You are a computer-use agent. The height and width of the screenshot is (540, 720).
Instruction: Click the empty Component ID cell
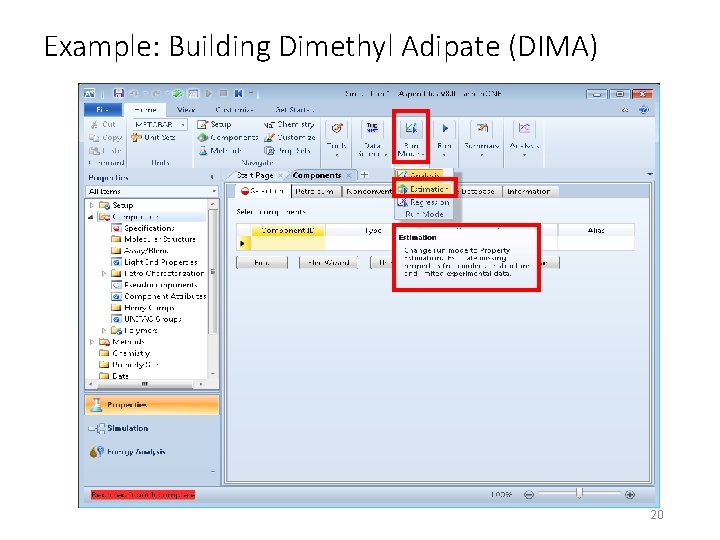[x=288, y=243]
